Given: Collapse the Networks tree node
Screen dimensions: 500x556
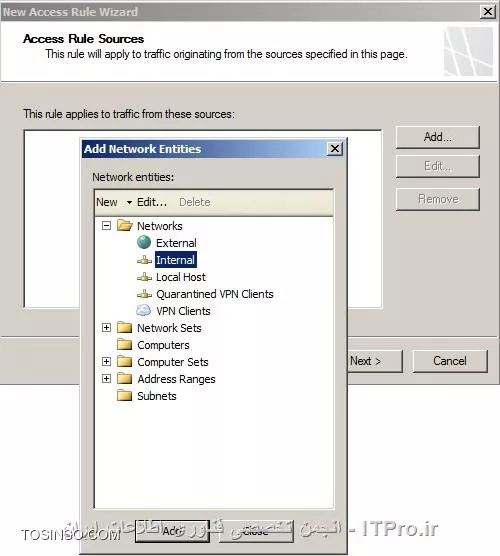Looking at the screenshot, I should tap(106, 226).
